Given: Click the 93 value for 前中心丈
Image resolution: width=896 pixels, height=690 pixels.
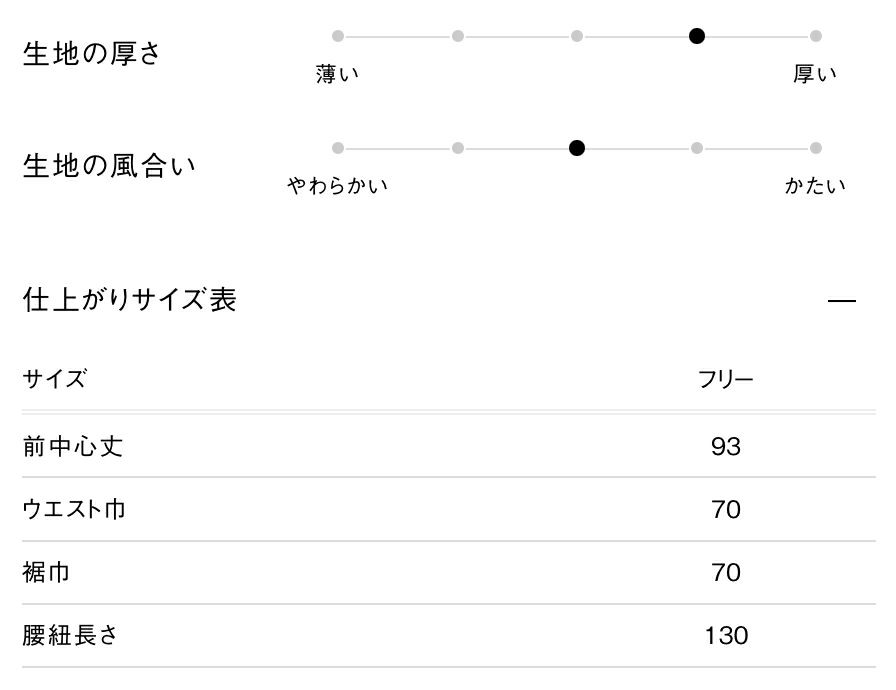Looking at the screenshot, I should [726, 446].
